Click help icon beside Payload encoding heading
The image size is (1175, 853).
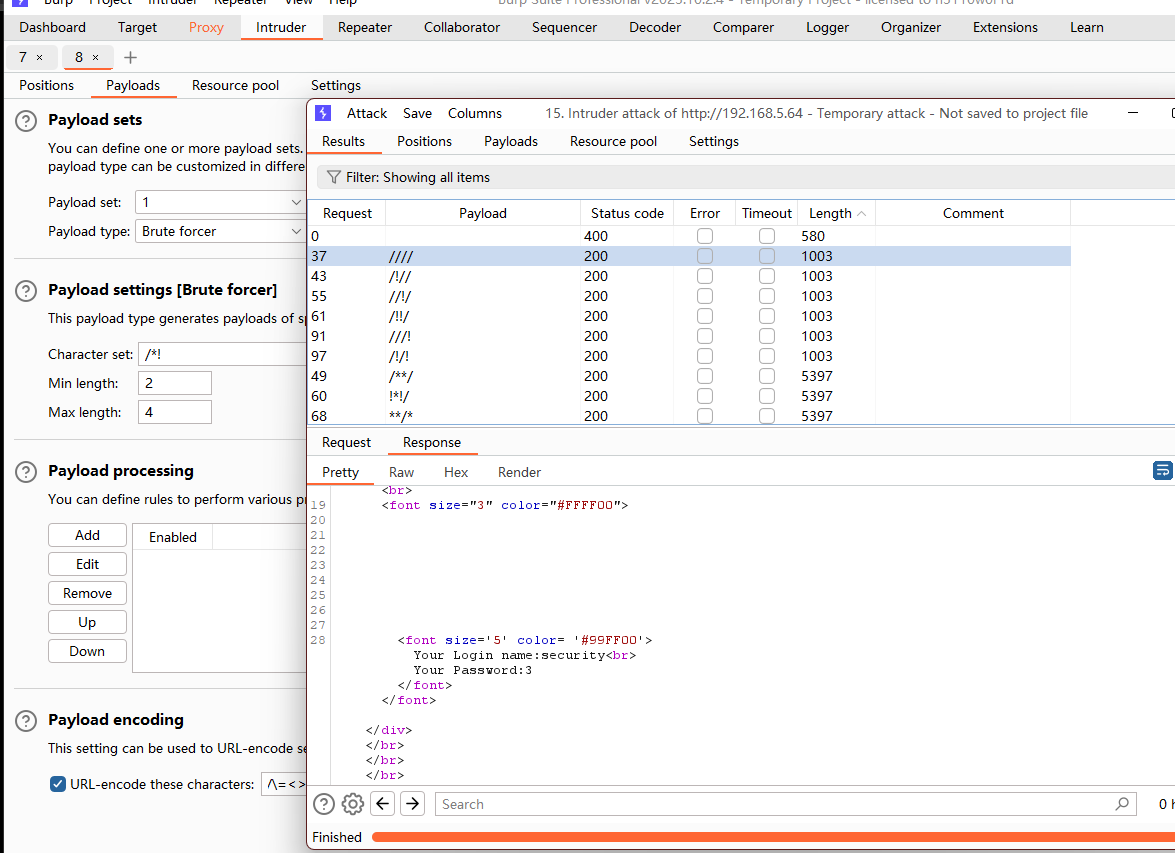[25, 720]
